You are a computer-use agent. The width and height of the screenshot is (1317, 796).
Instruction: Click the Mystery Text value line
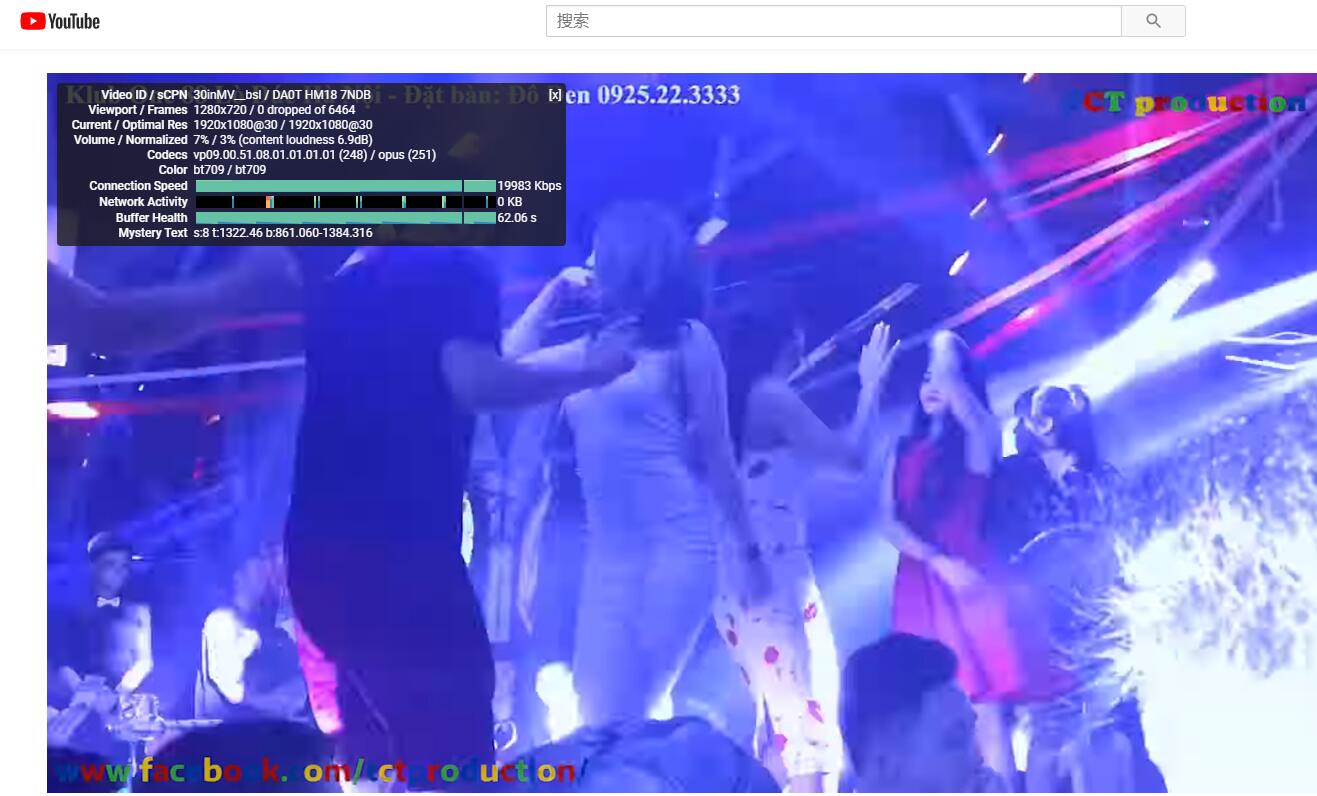(x=282, y=233)
